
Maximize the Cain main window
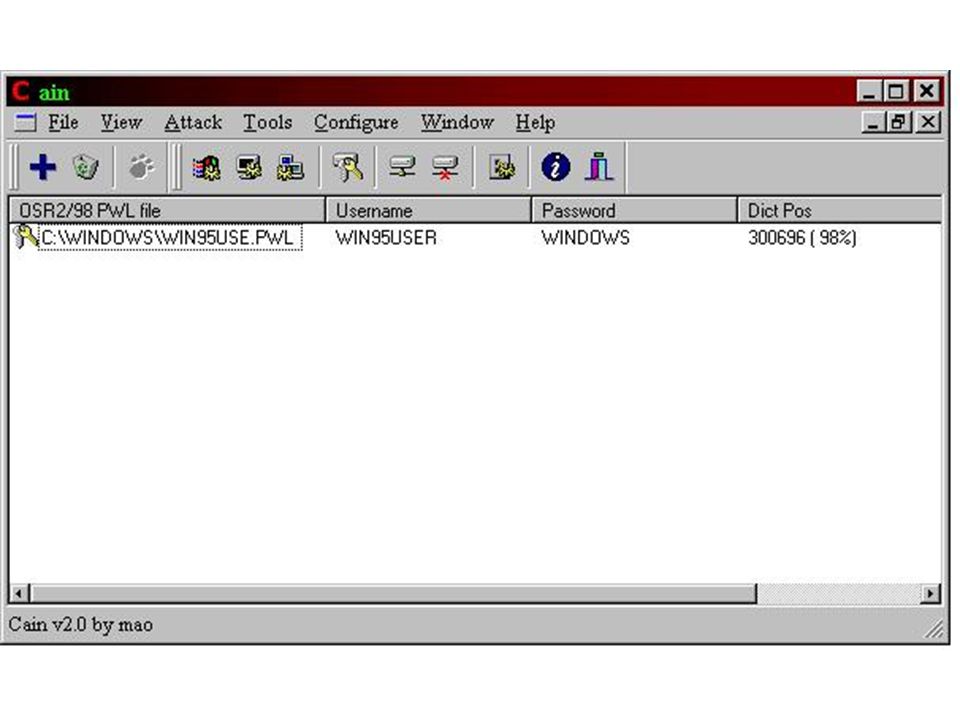coord(895,92)
